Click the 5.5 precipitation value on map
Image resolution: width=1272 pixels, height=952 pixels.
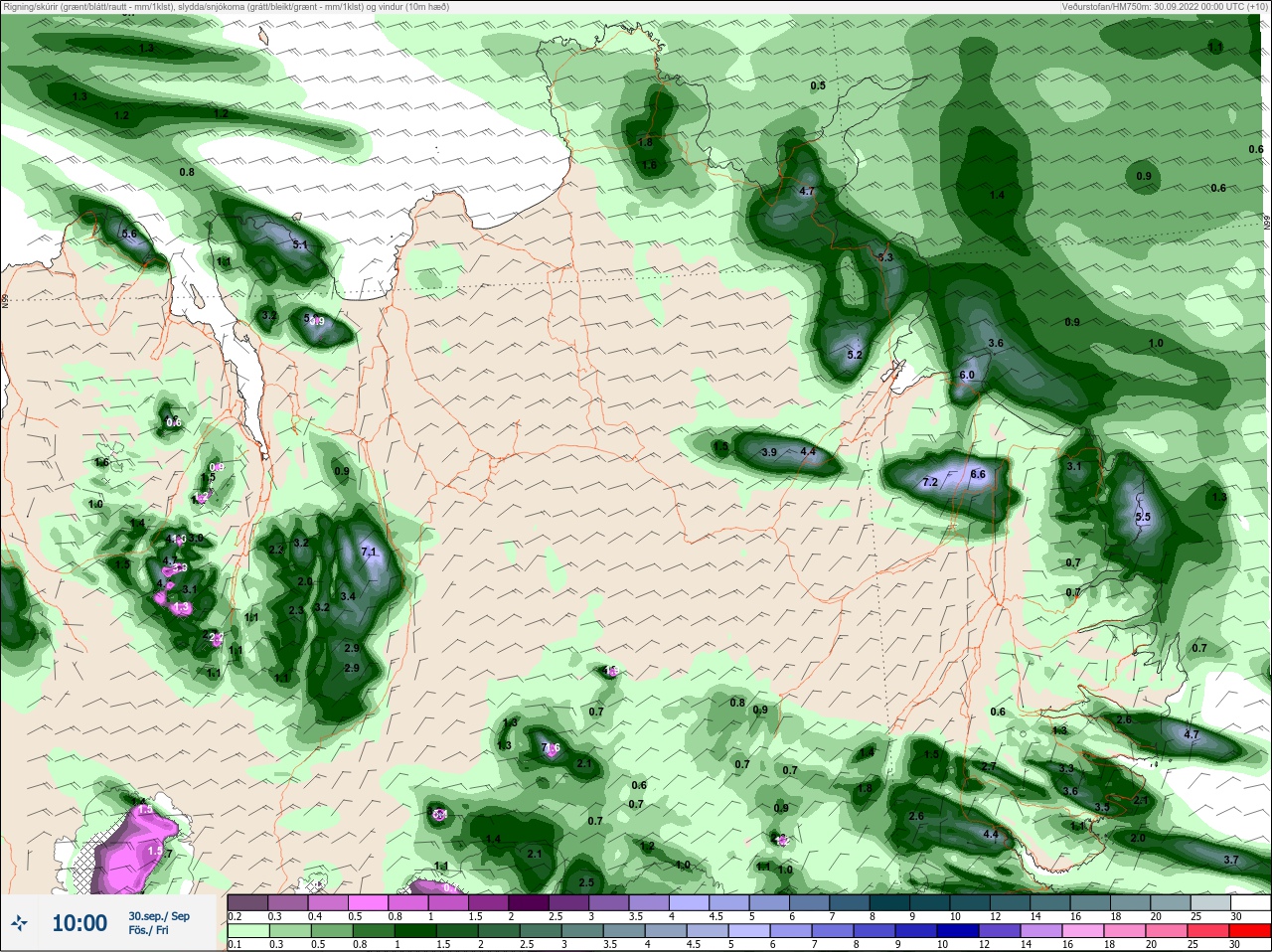(x=1143, y=517)
